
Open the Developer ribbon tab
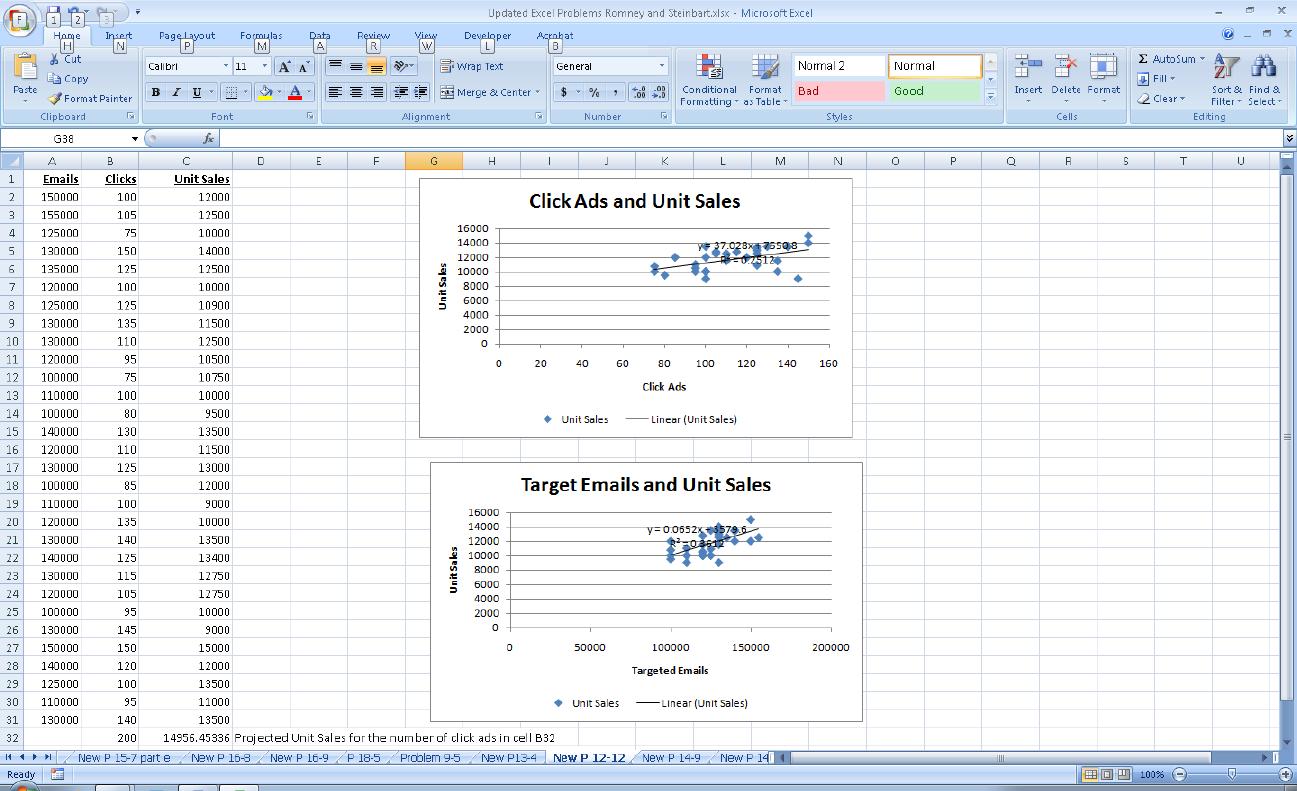tap(487, 35)
